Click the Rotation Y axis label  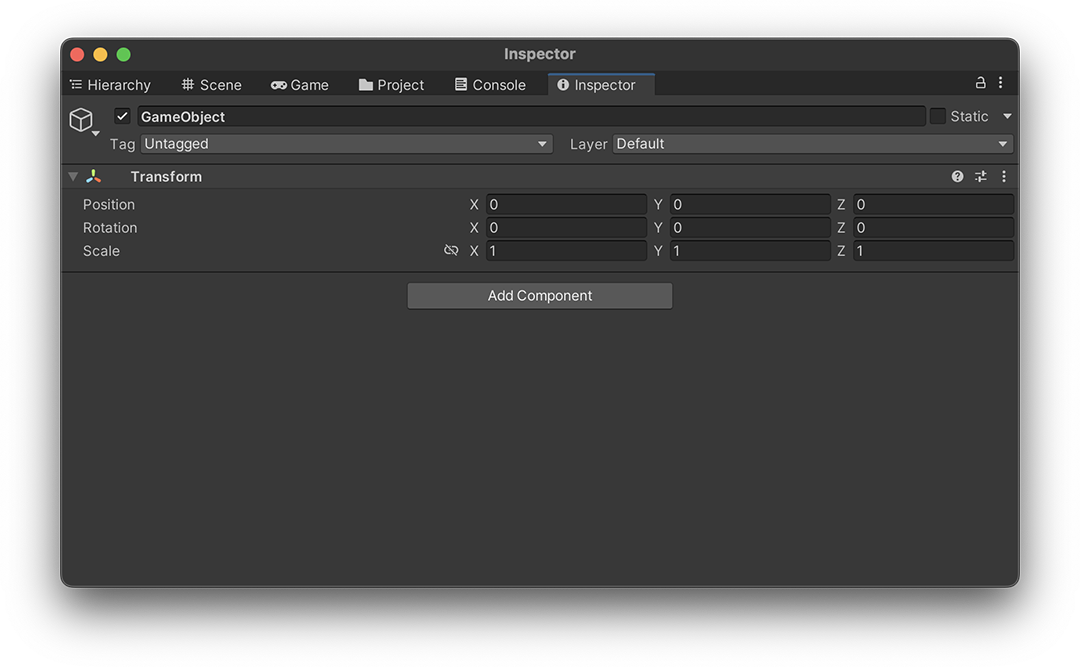coord(658,228)
